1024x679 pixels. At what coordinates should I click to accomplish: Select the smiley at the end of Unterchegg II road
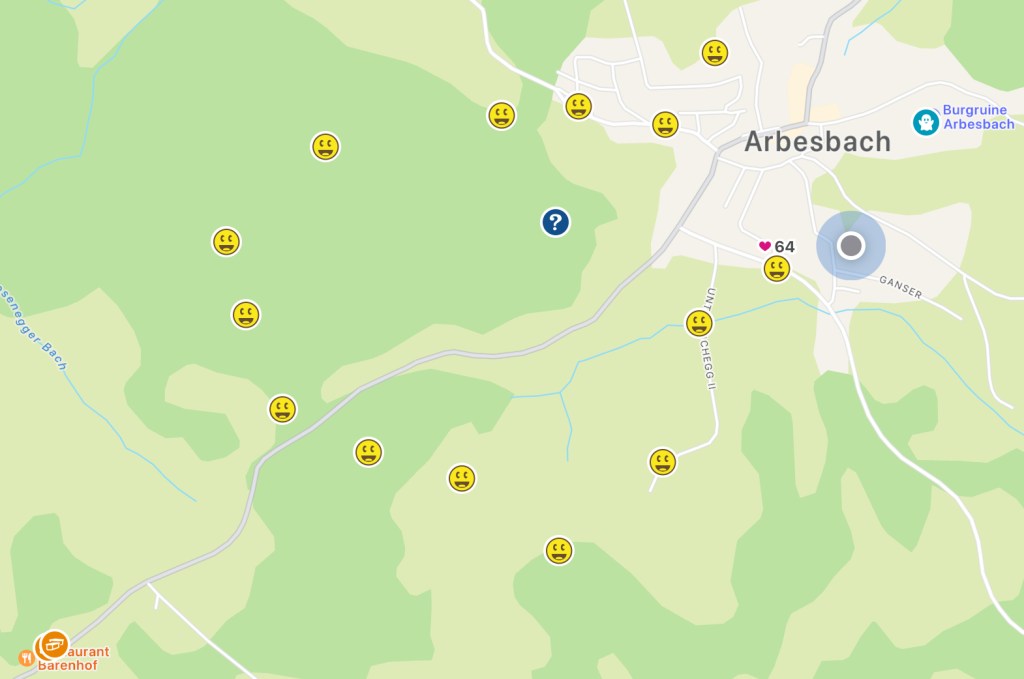coord(662,462)
